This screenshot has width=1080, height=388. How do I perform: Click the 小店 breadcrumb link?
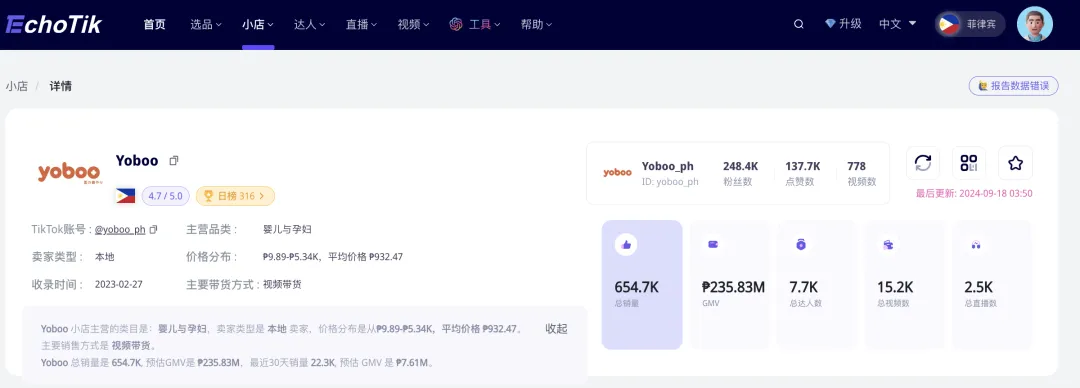[17, 86]
